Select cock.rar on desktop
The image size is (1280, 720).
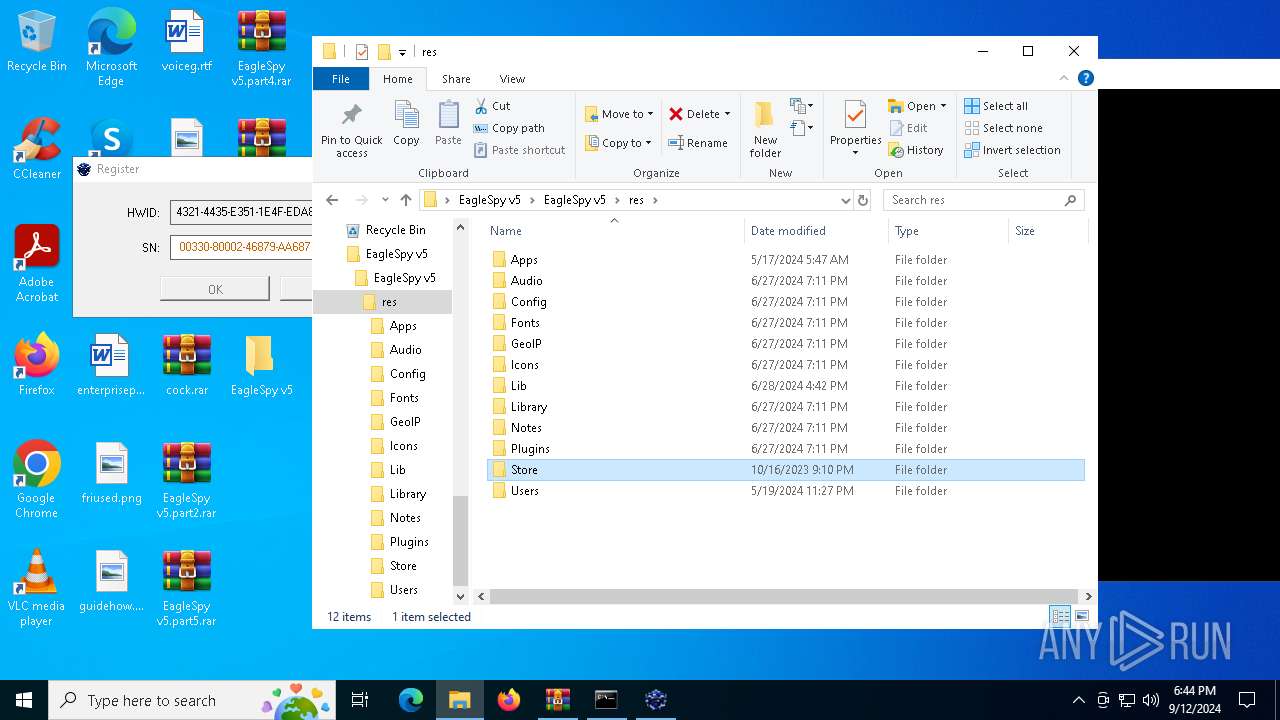coord(187,365)
